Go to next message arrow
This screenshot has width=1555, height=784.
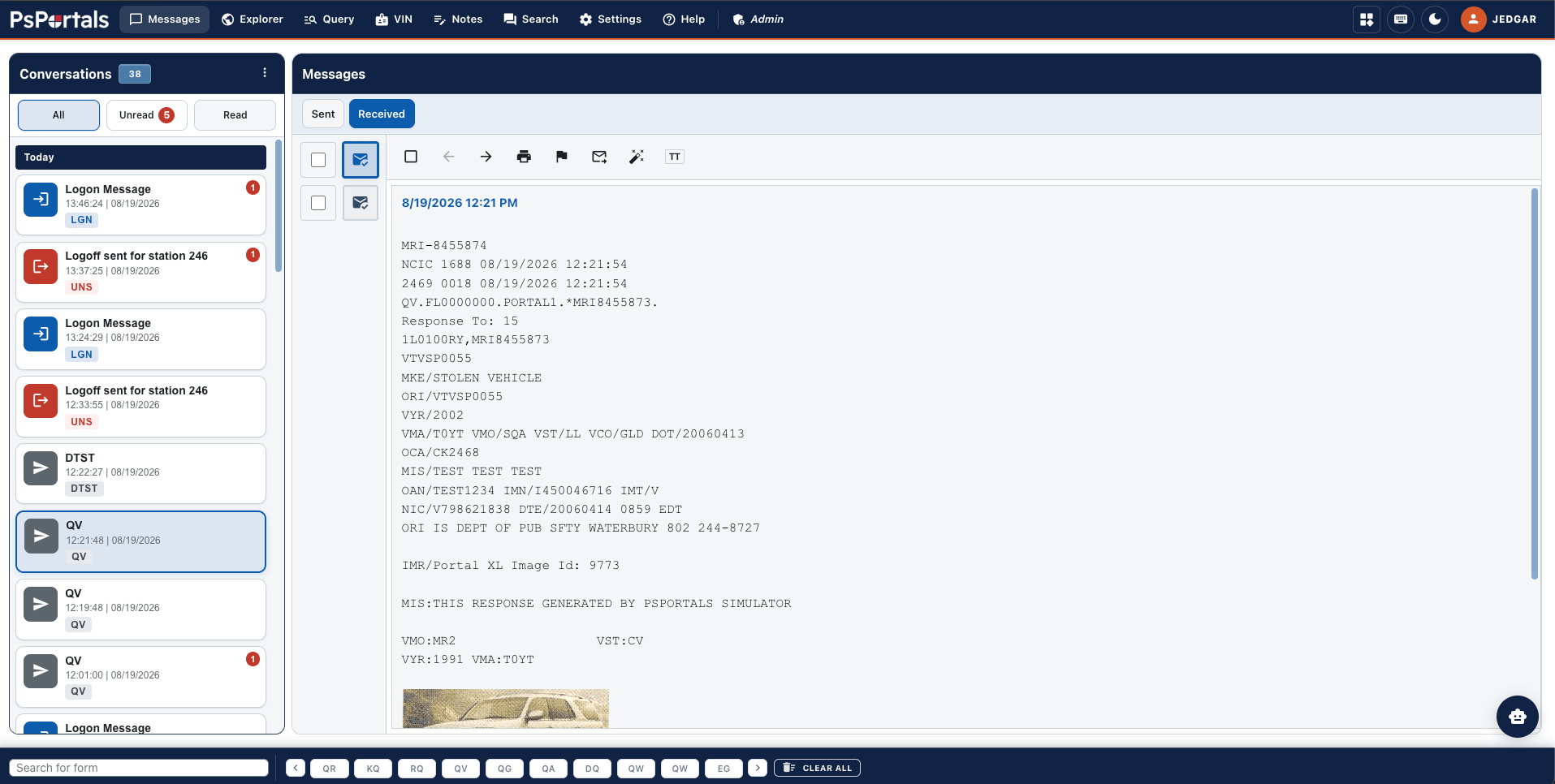pyautogui.click(x=486, y=157)
